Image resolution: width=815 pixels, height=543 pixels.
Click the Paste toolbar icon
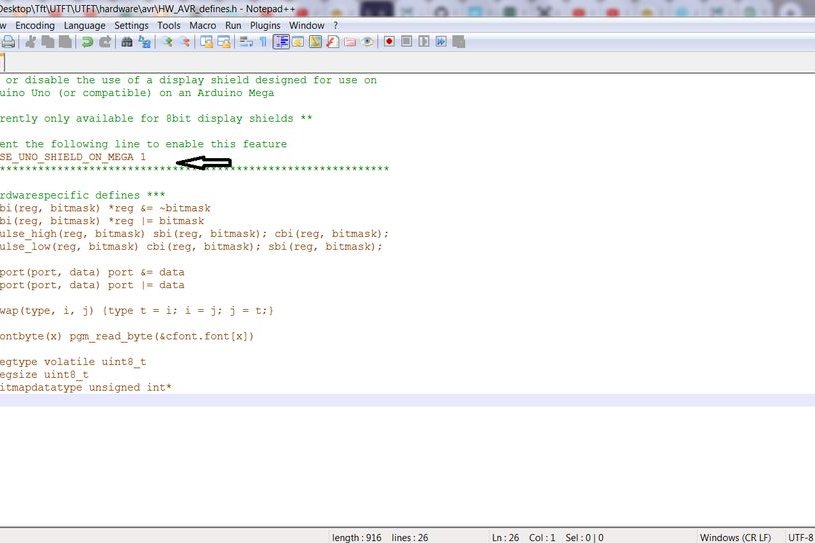click(x=65, y=42)
